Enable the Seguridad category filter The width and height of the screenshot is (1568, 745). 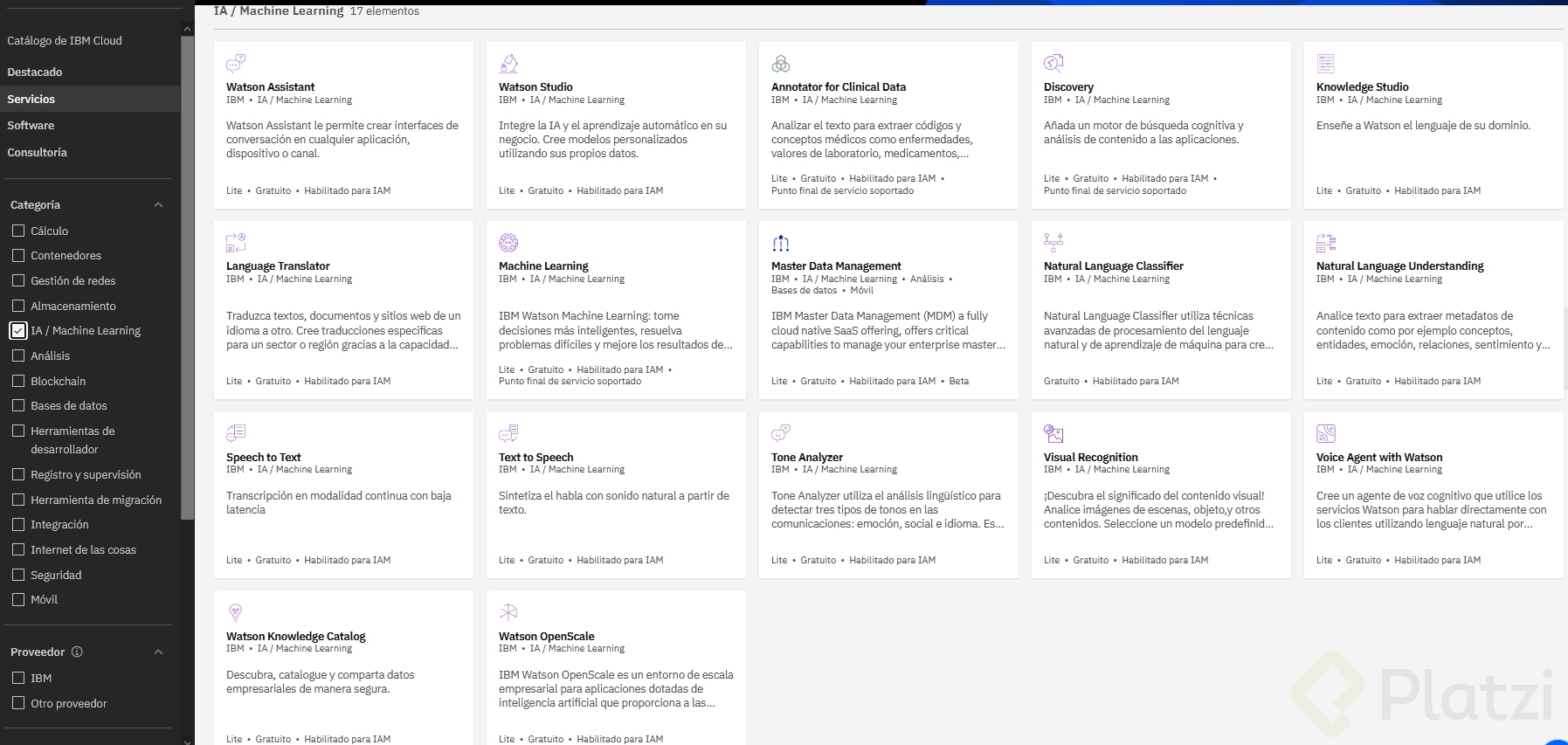pyautogui.click(x=18, y=575)
